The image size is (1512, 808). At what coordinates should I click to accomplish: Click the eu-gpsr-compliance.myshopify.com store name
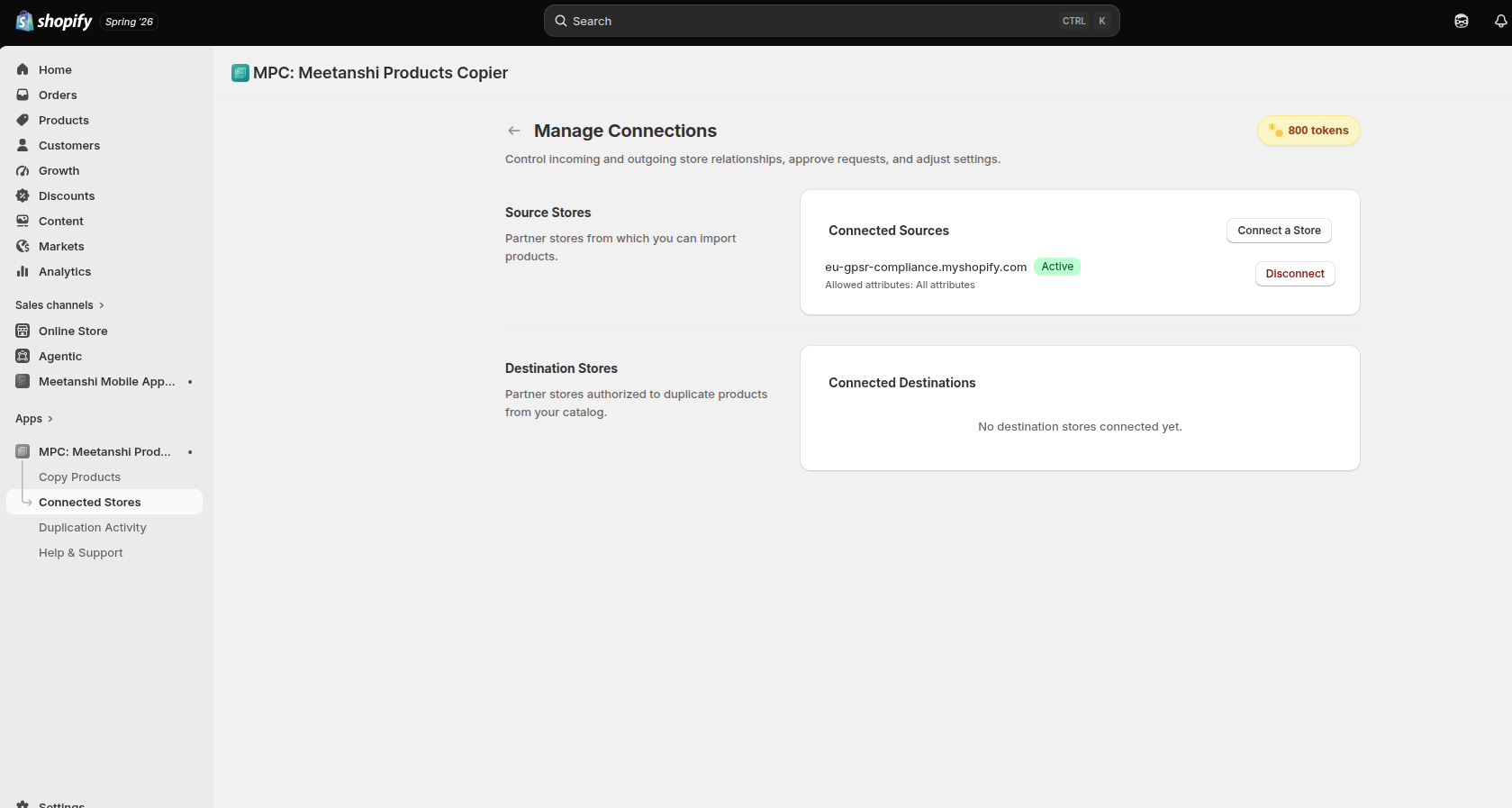click(926, 268)
